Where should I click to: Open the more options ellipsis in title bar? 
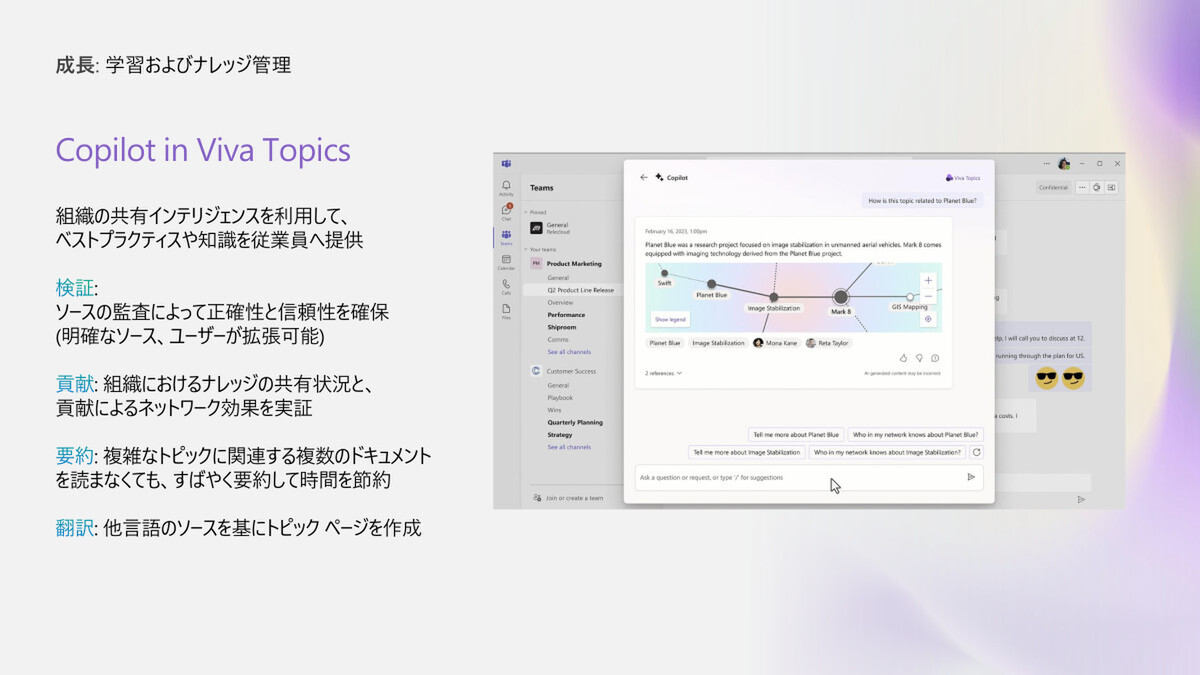click(x=1046, y=163)
